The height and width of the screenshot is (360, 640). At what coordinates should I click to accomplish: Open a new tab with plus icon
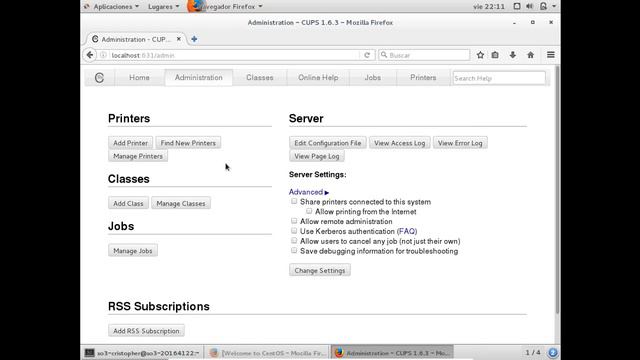click(194, 39)
